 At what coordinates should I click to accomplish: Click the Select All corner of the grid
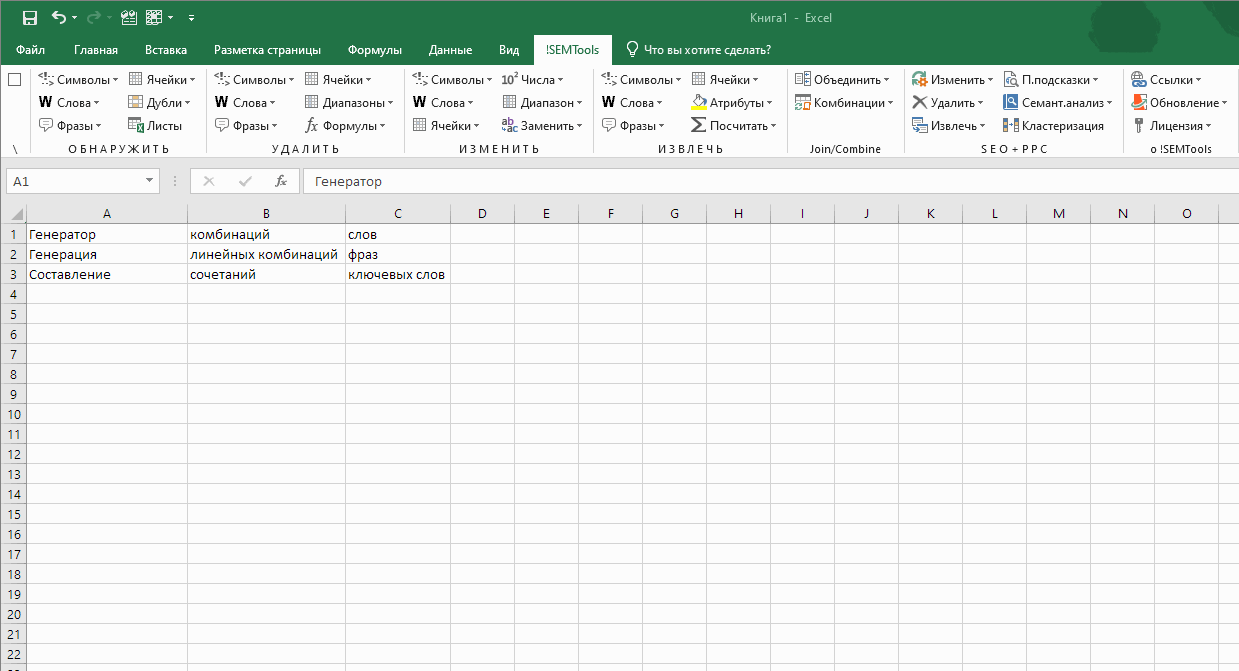tap(13, 213)
